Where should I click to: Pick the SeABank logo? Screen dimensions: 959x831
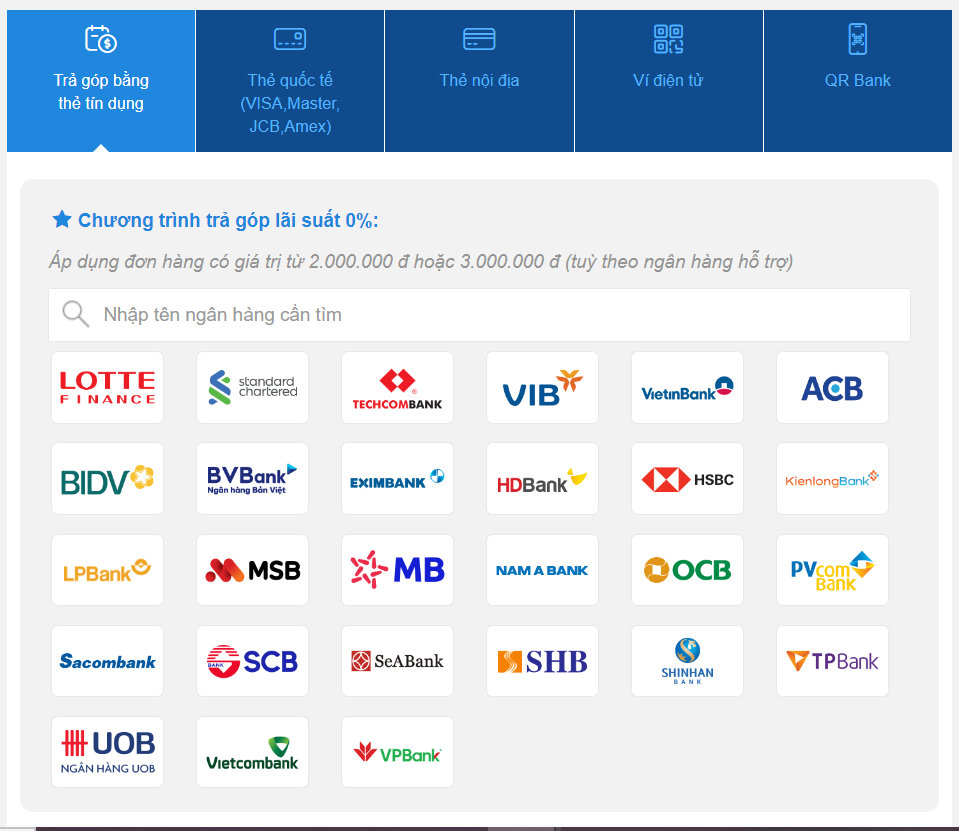(x=398, y=661)
